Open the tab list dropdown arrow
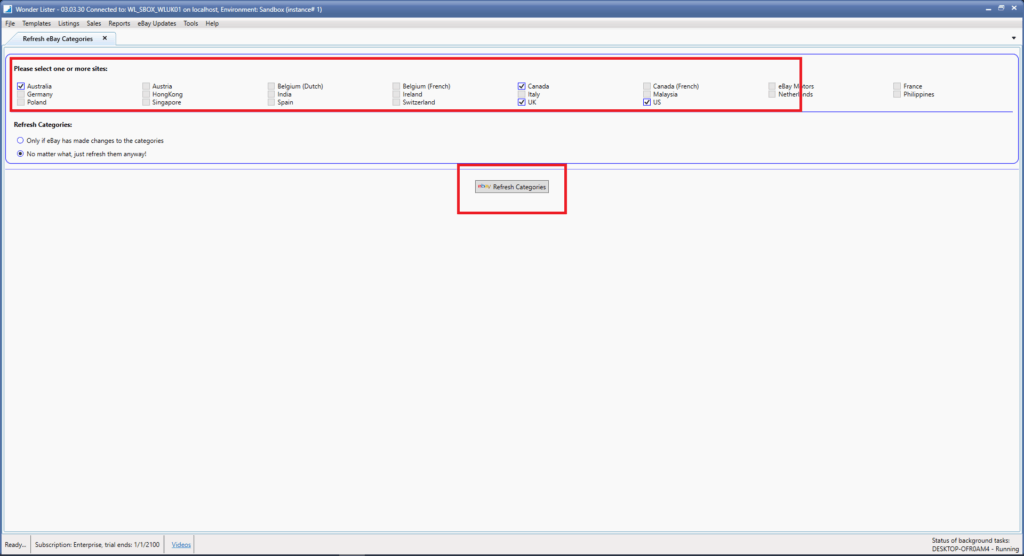The image size is (1024, 556). pos(1014,38)
